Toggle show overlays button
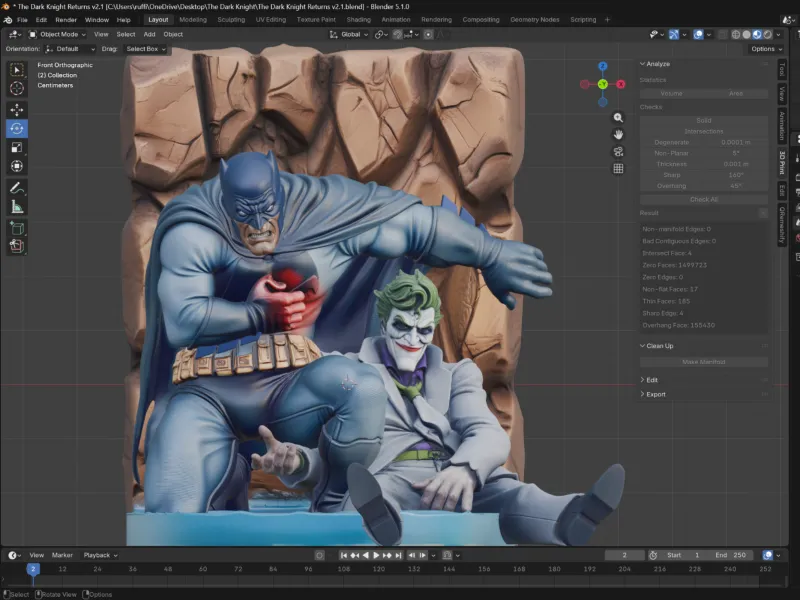Image resolution: width=800 pixels, height=600 pixels. coord(698,34)
